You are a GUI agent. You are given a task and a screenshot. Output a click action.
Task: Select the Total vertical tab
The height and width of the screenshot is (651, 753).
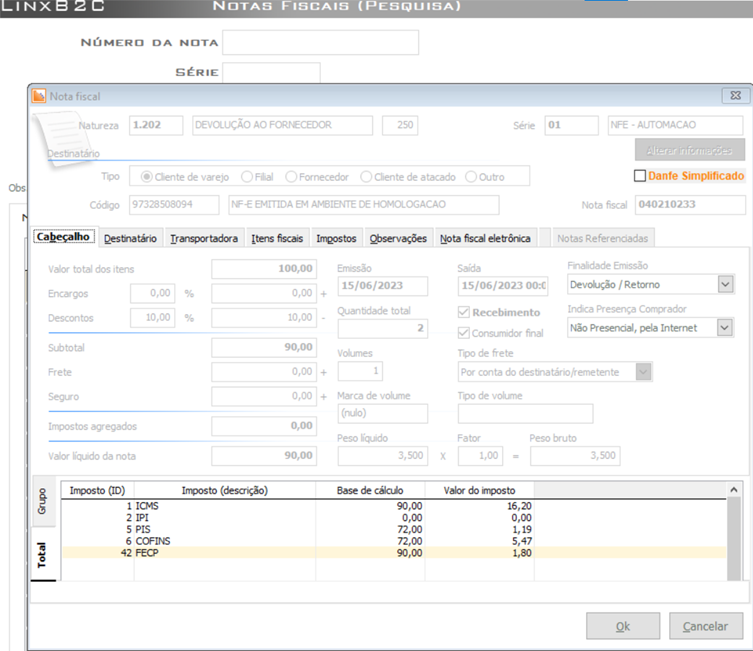(43, 555)
